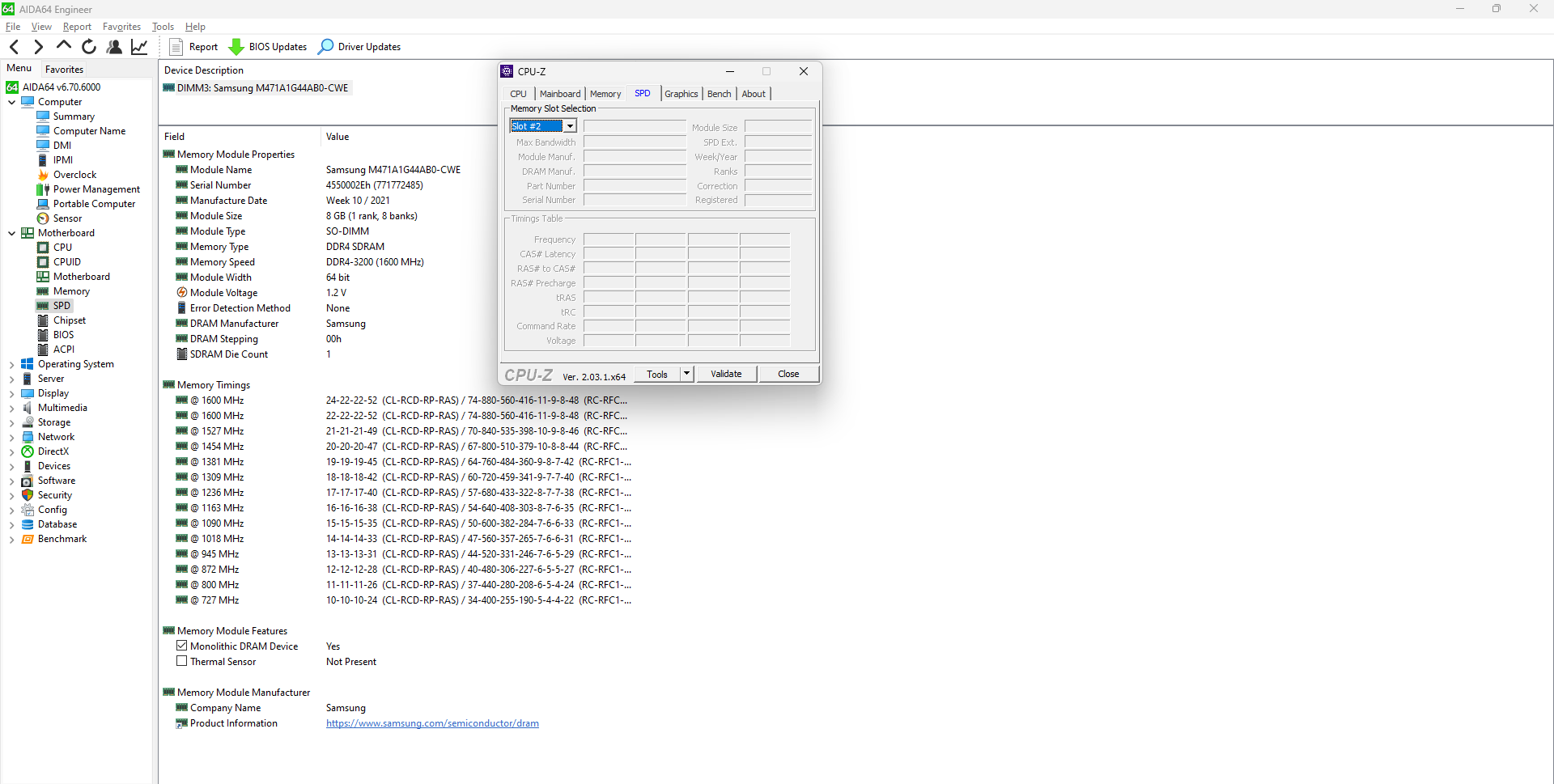This screenshot has width=1554, height=784.
Task: Select Summary in the Computer tree
Action: (74, 117)
